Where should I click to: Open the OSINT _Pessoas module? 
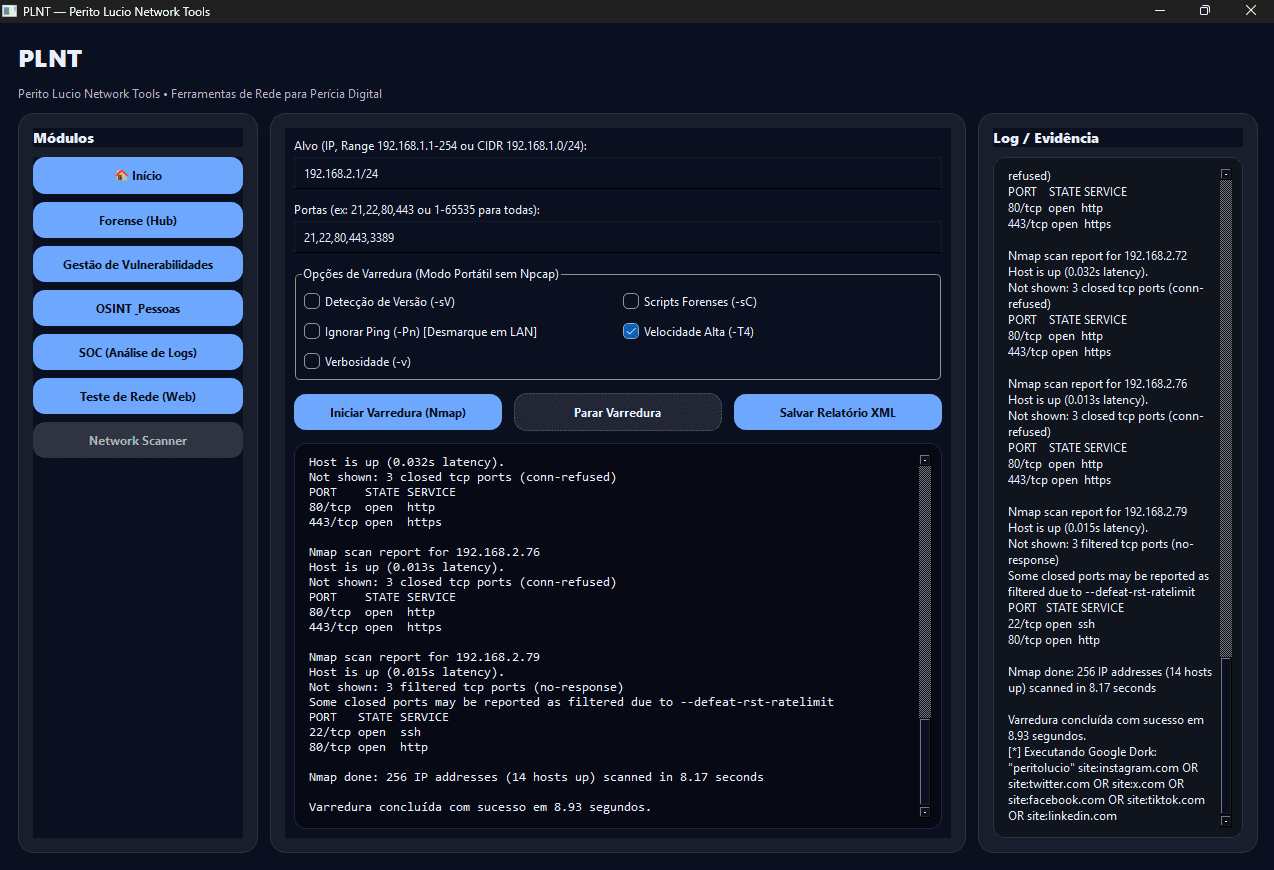(137, 308)
